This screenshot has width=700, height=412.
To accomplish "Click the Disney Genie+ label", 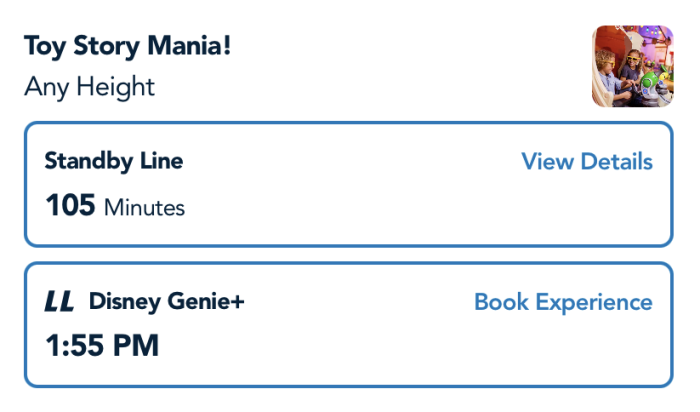I will pyautogui.click(x=166, y=301).
